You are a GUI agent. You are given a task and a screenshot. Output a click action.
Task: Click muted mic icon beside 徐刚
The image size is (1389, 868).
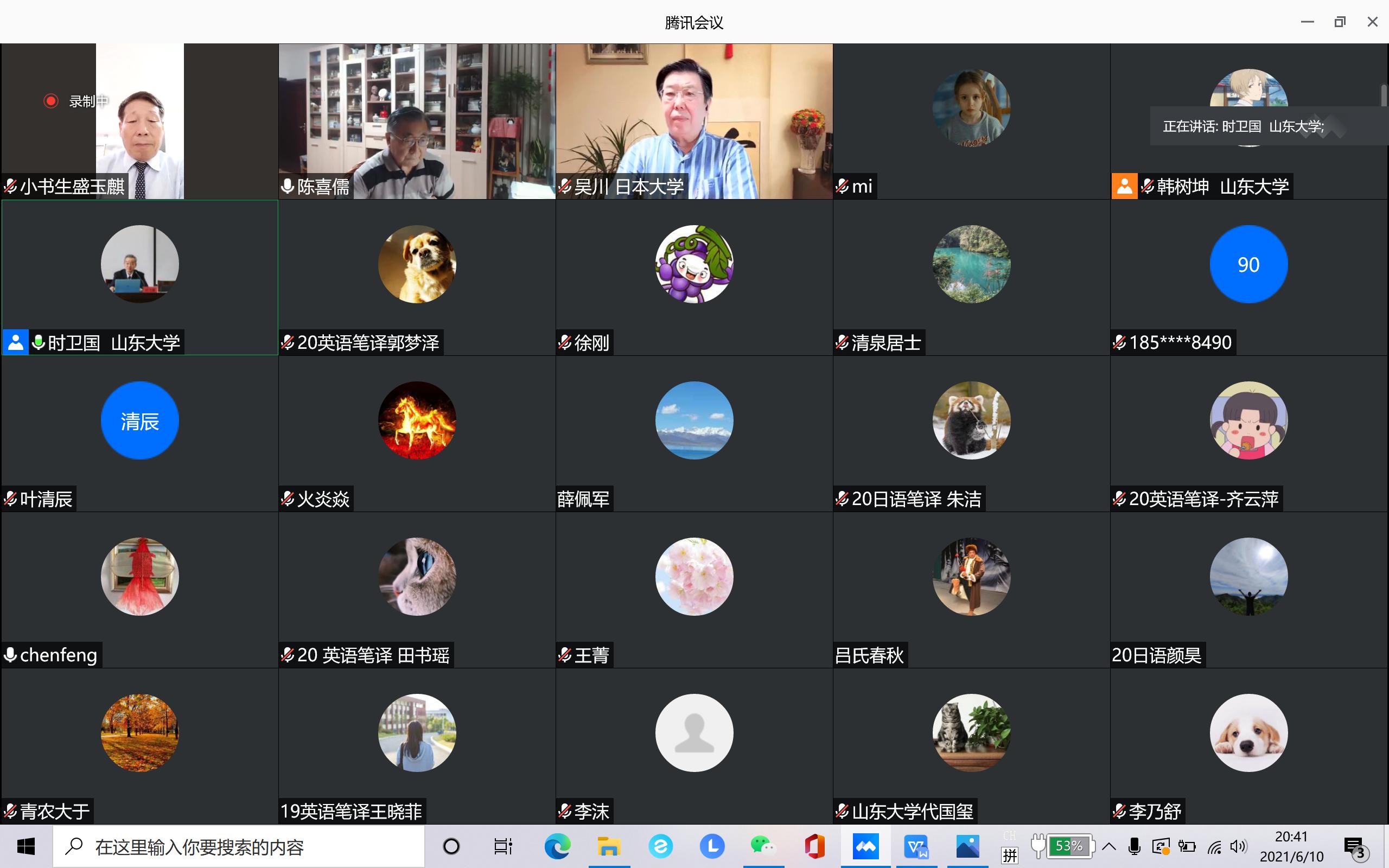click(565, 343)
